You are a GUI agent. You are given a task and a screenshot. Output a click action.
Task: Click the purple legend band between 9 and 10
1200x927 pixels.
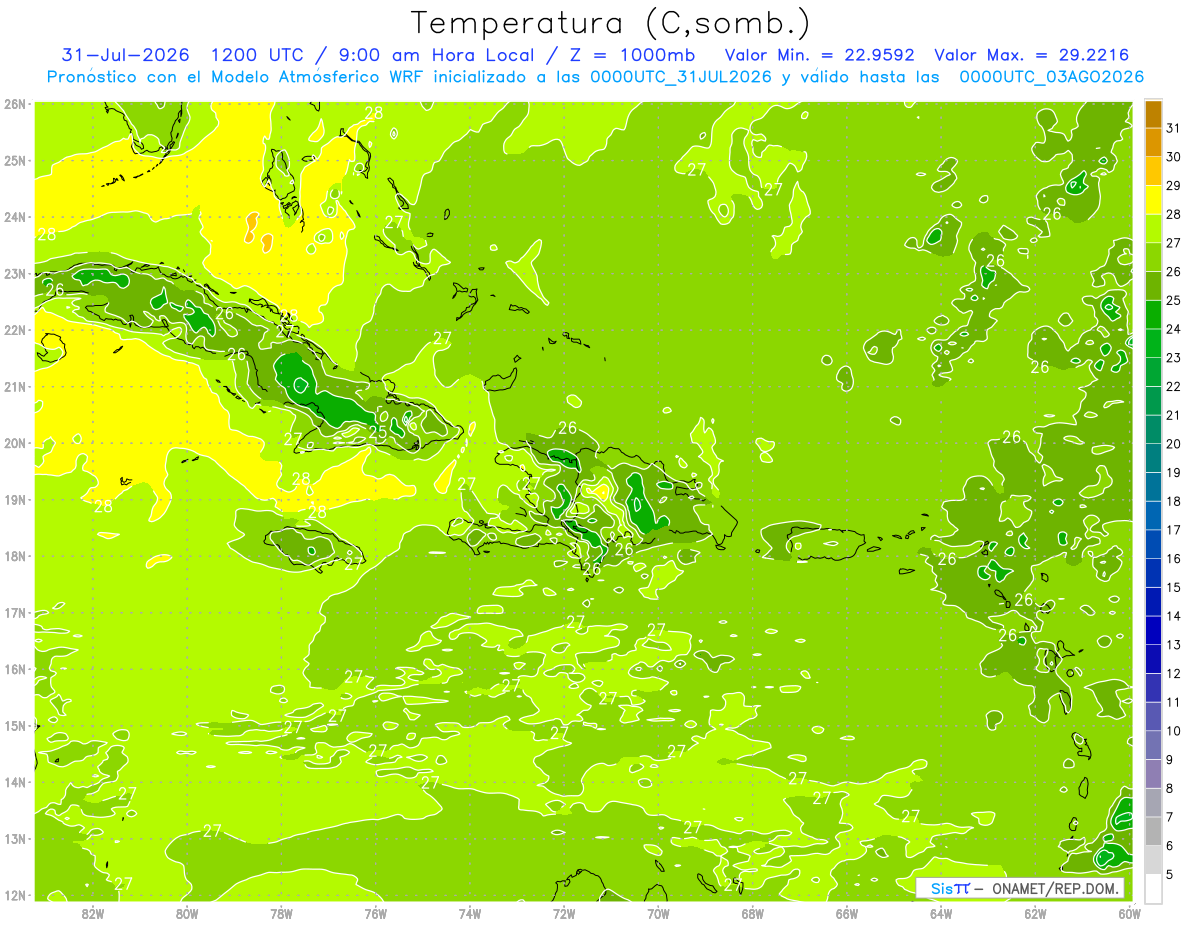tap(1153, 746)
